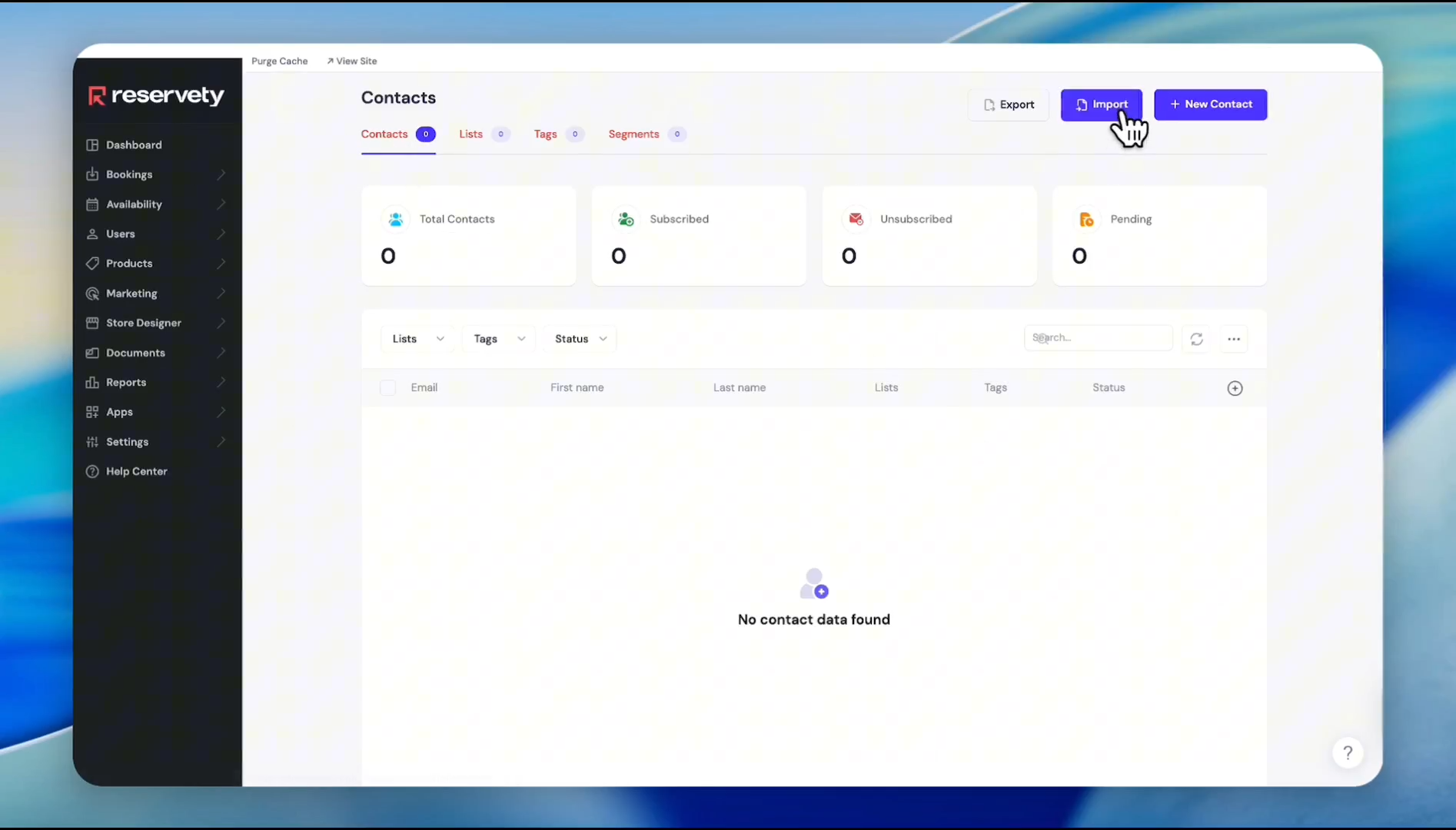
Task: Click the Documents sidebar icon
Action: pos(92,353)
